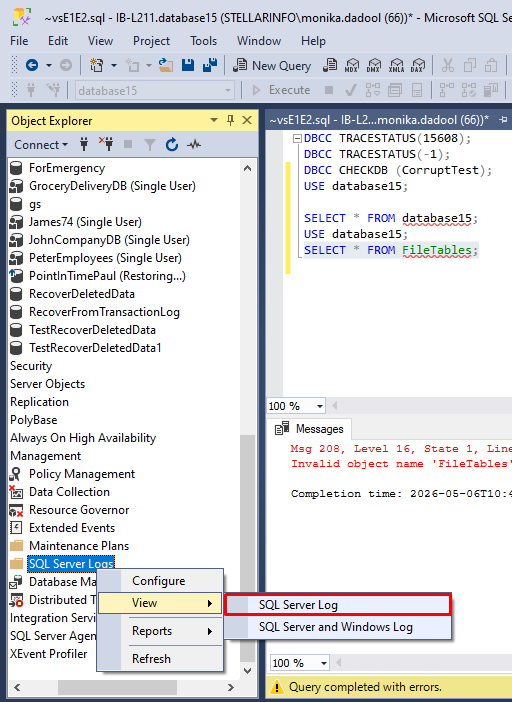512x702 pixels.
Task: Open the Help menu
Action: [x=313, y=41]
